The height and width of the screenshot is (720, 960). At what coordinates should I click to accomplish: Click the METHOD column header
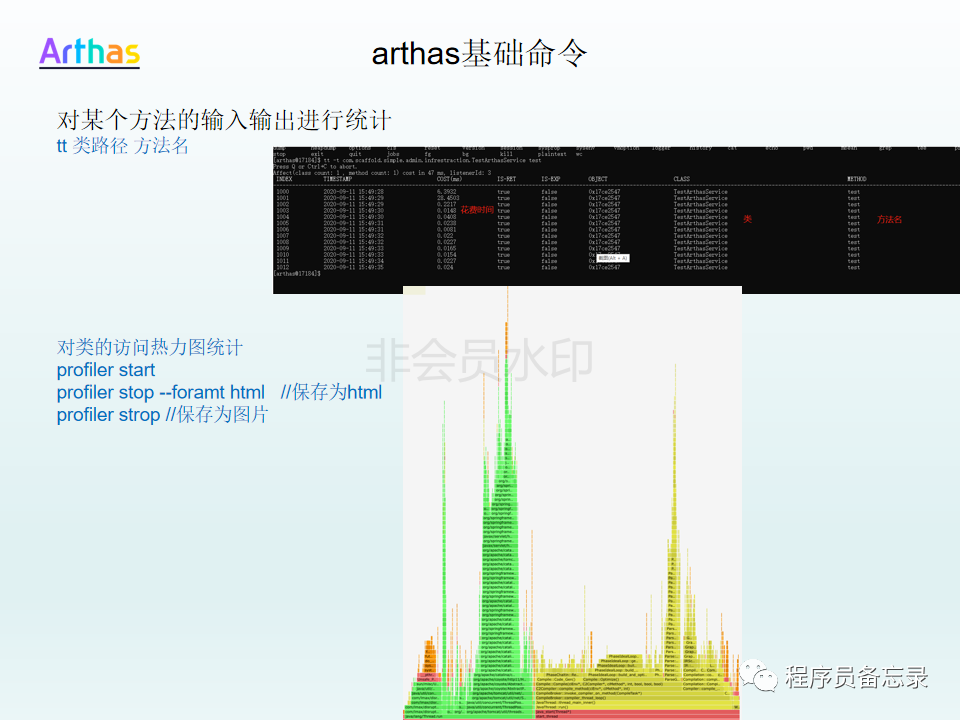[x=857, y=179]
